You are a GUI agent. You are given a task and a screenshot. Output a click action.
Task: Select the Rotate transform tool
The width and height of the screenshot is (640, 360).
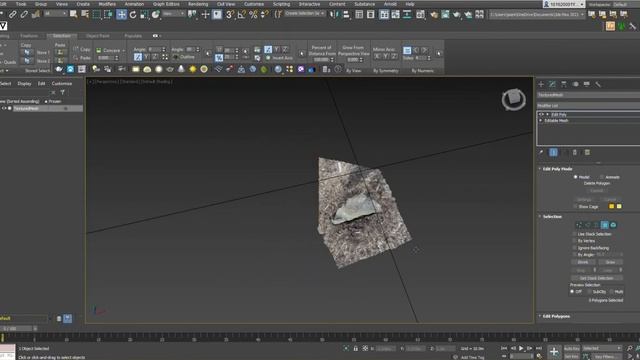click(x=133, y=15)
